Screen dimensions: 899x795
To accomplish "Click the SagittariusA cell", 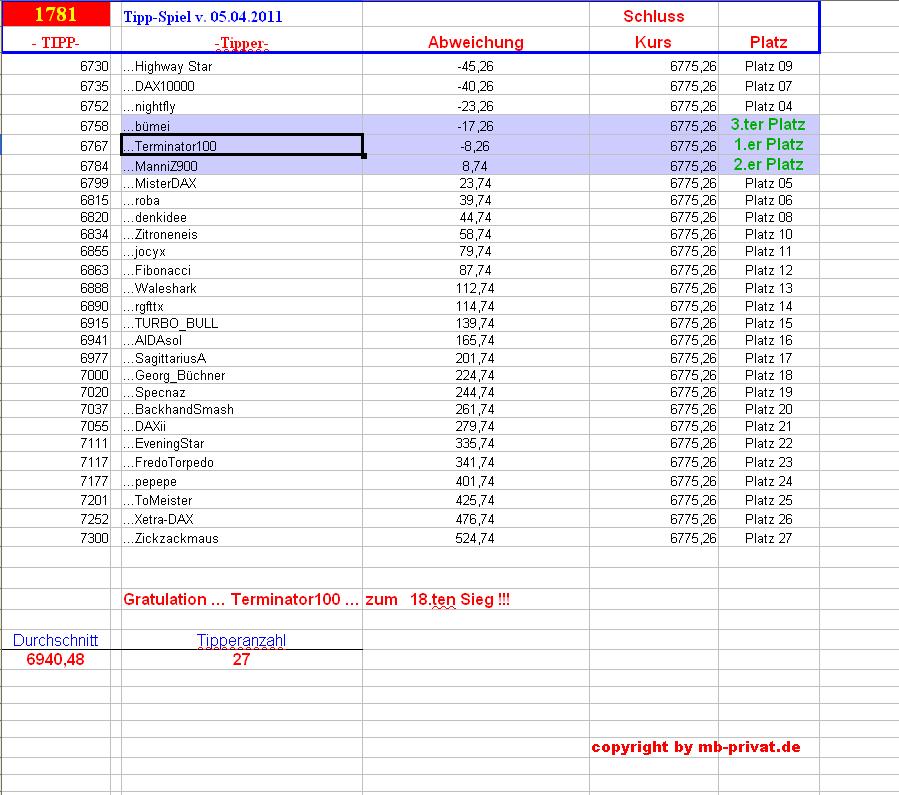I will coord(241,358).
